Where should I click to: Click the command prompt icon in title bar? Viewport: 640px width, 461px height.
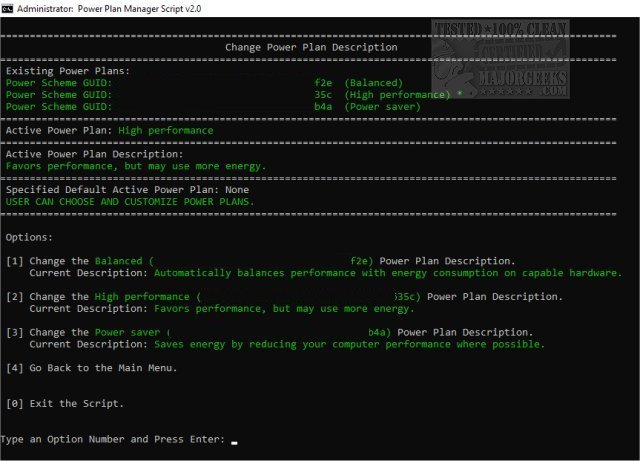point(7,8)
